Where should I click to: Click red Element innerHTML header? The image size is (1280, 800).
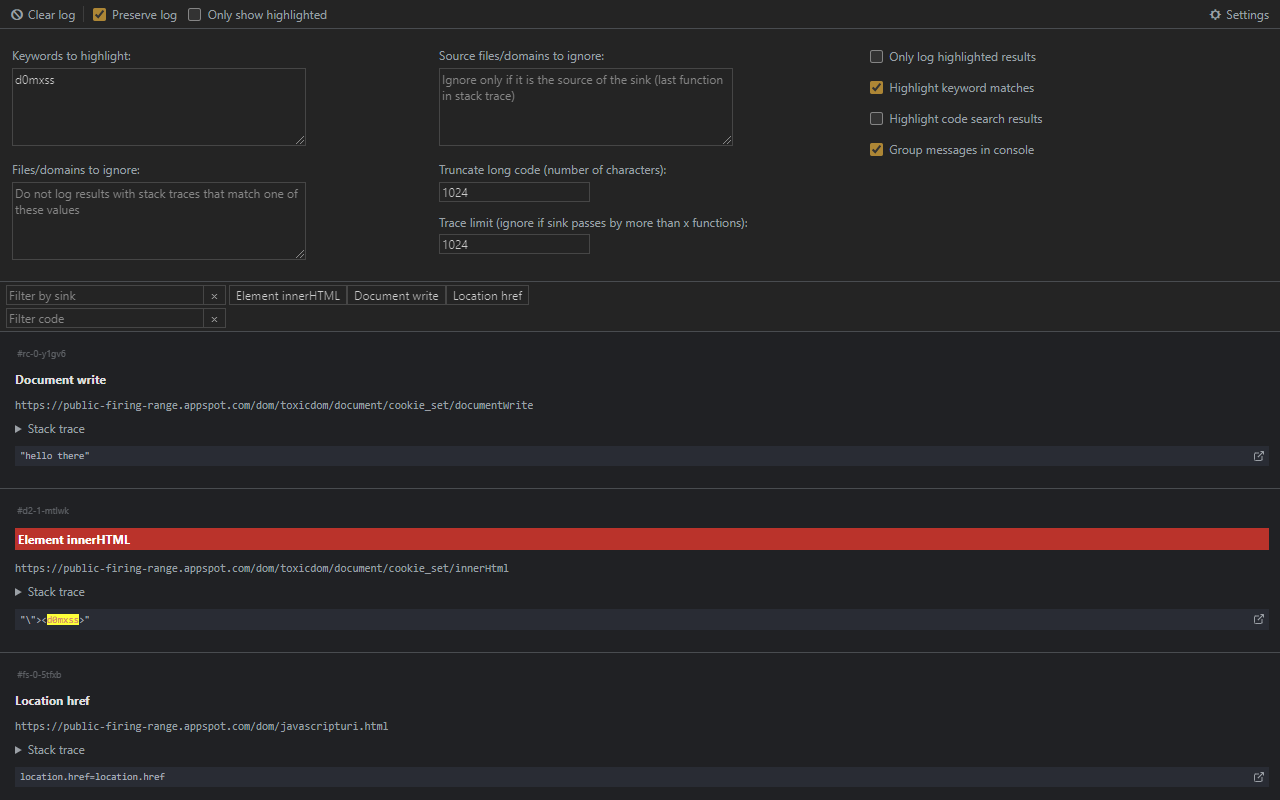point(642,539)
